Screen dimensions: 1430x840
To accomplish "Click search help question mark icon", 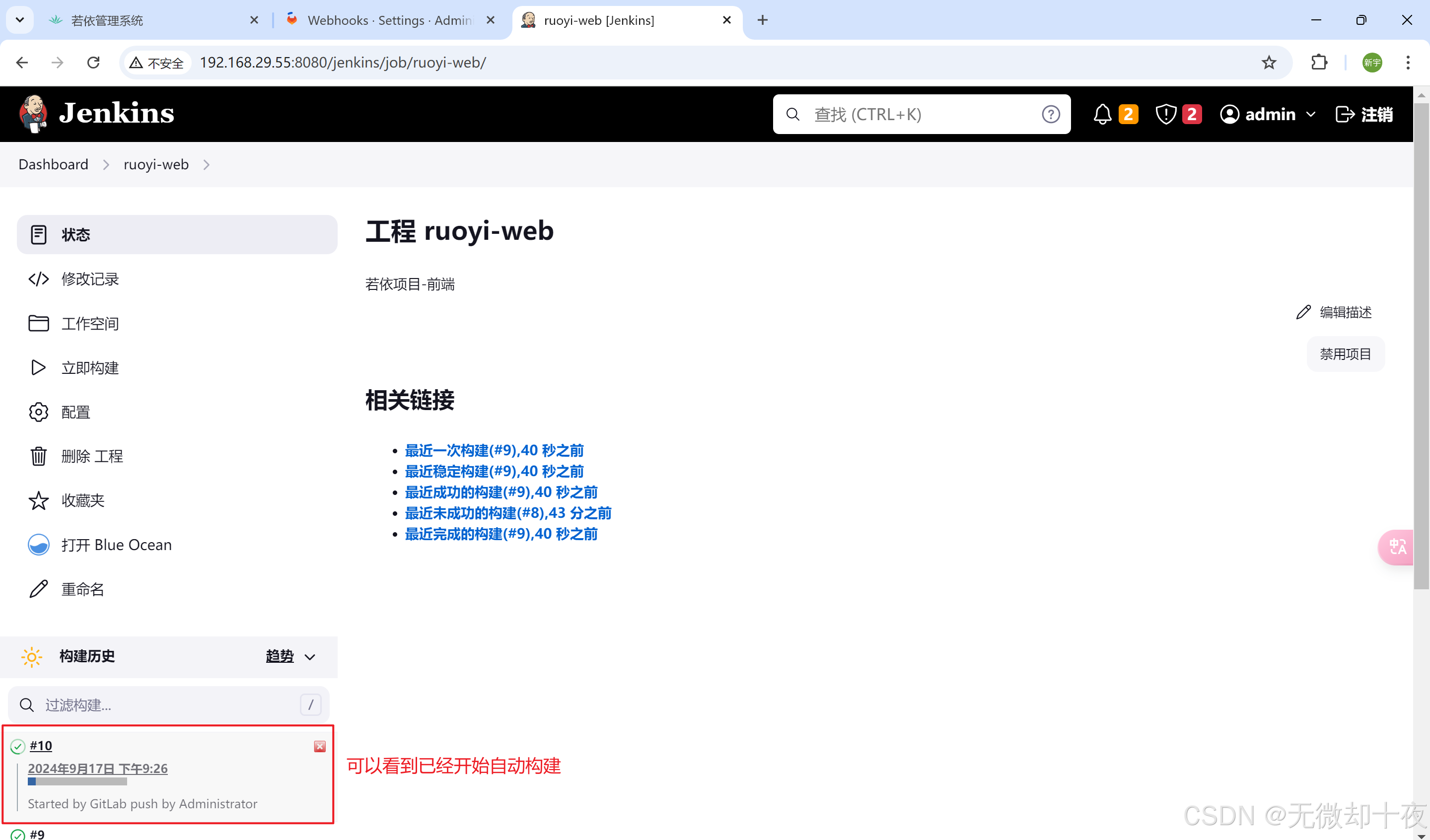I will 1050,114.
